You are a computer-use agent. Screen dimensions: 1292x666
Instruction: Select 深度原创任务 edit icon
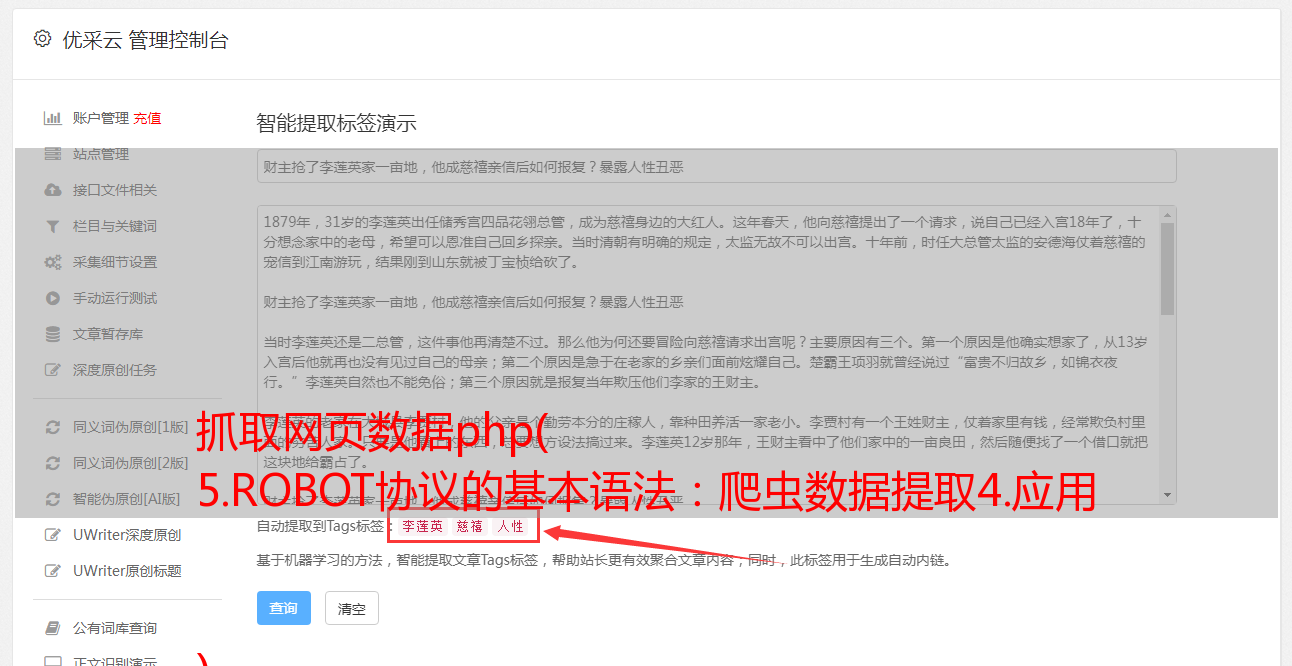pyautogui.click(x=53, y=370)
